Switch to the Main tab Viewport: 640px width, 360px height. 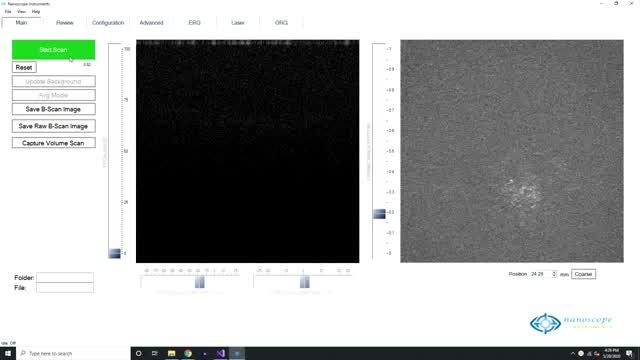[21, 22]
